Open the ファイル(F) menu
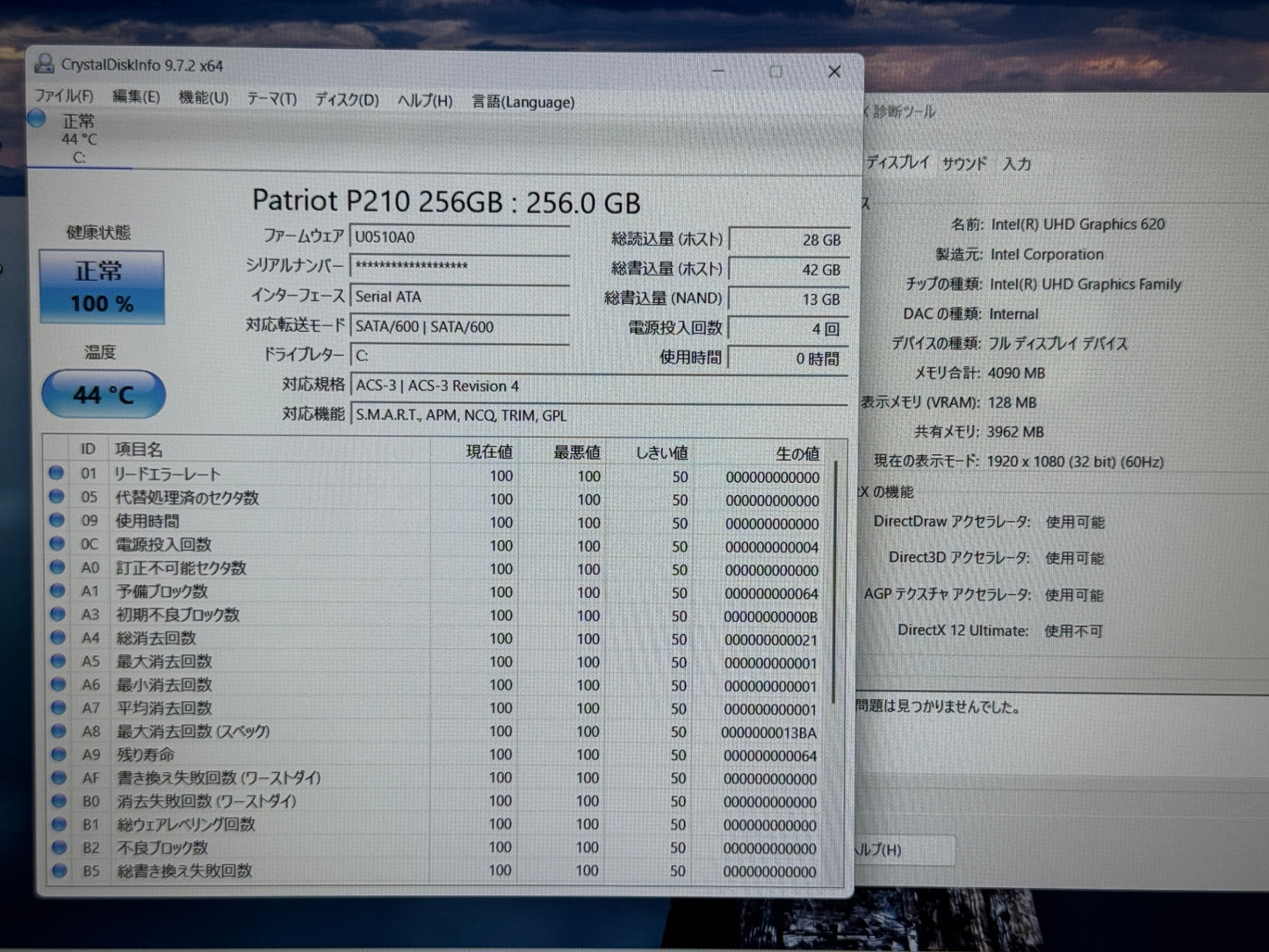The image size is (1269, 952). pos(63,96)
